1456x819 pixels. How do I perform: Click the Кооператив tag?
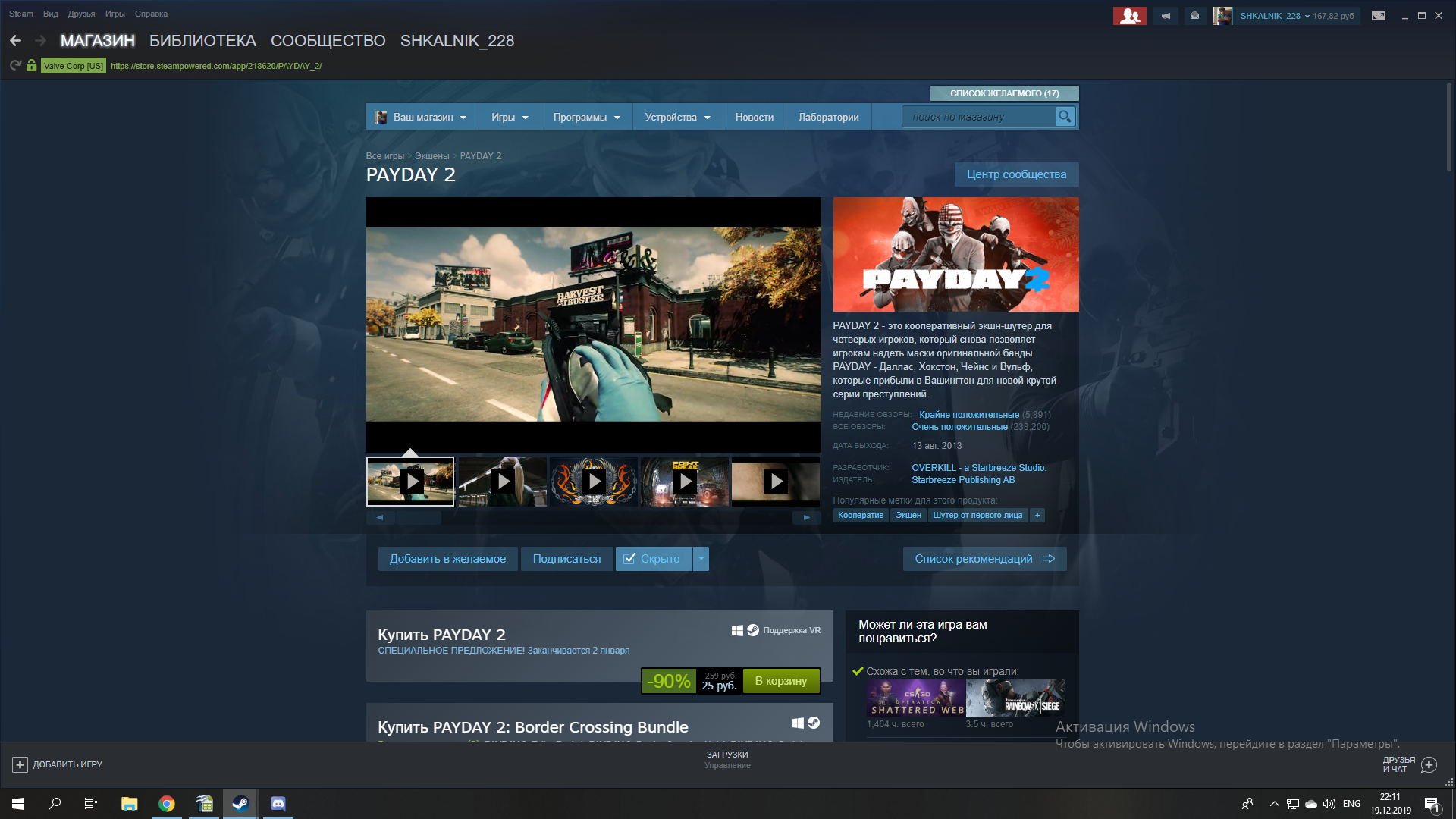861,516
